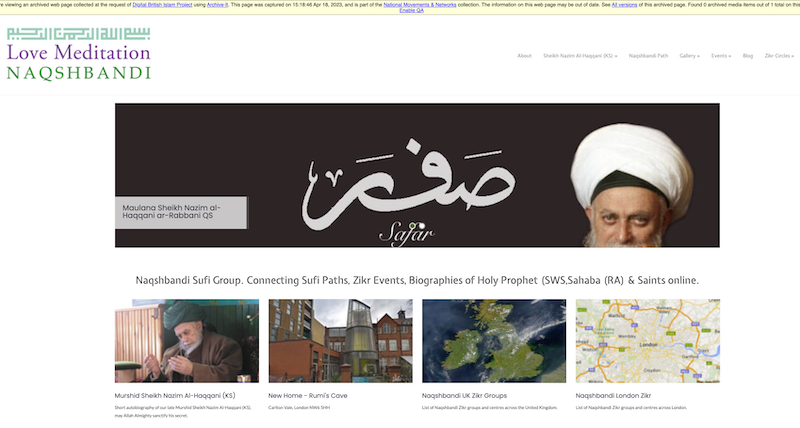This screenshot has width=800, height=428.
Task: Click the Safar banner slider image
Action: pos(417,175)
